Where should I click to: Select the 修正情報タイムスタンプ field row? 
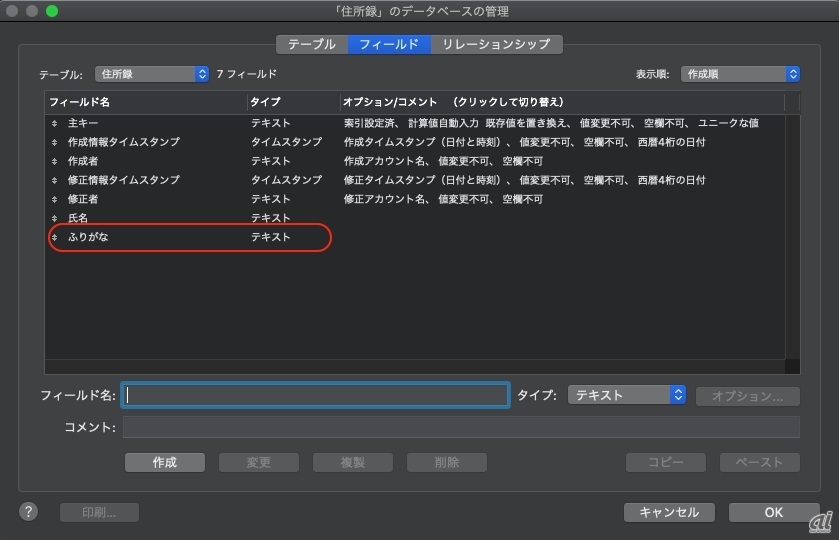point(415,180)
